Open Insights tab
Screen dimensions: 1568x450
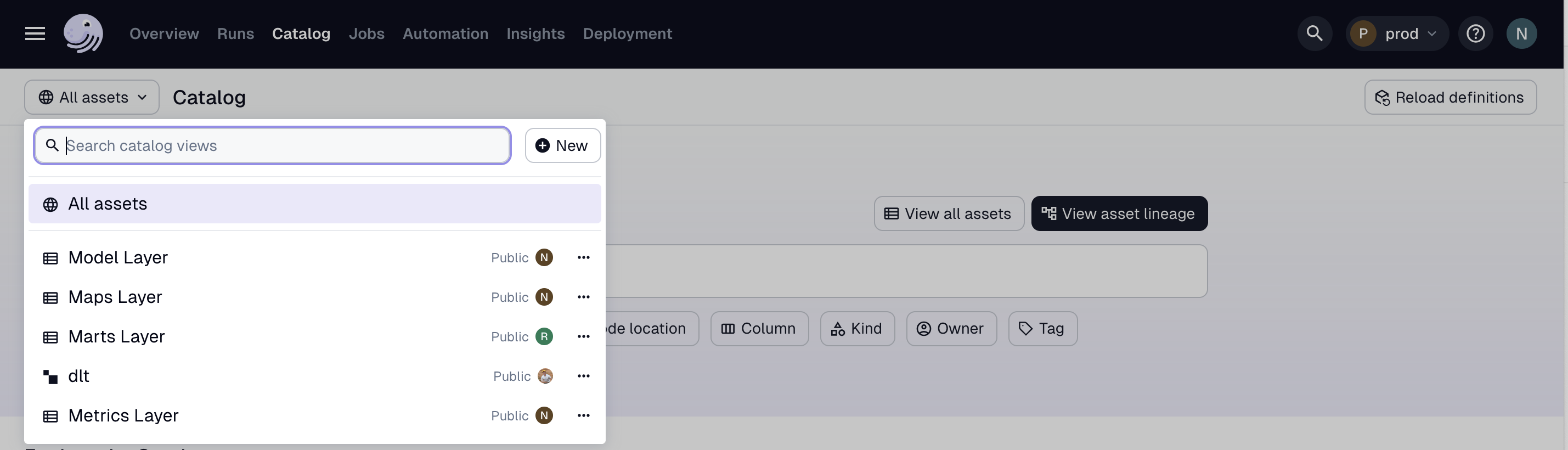[x=535, y=33]
